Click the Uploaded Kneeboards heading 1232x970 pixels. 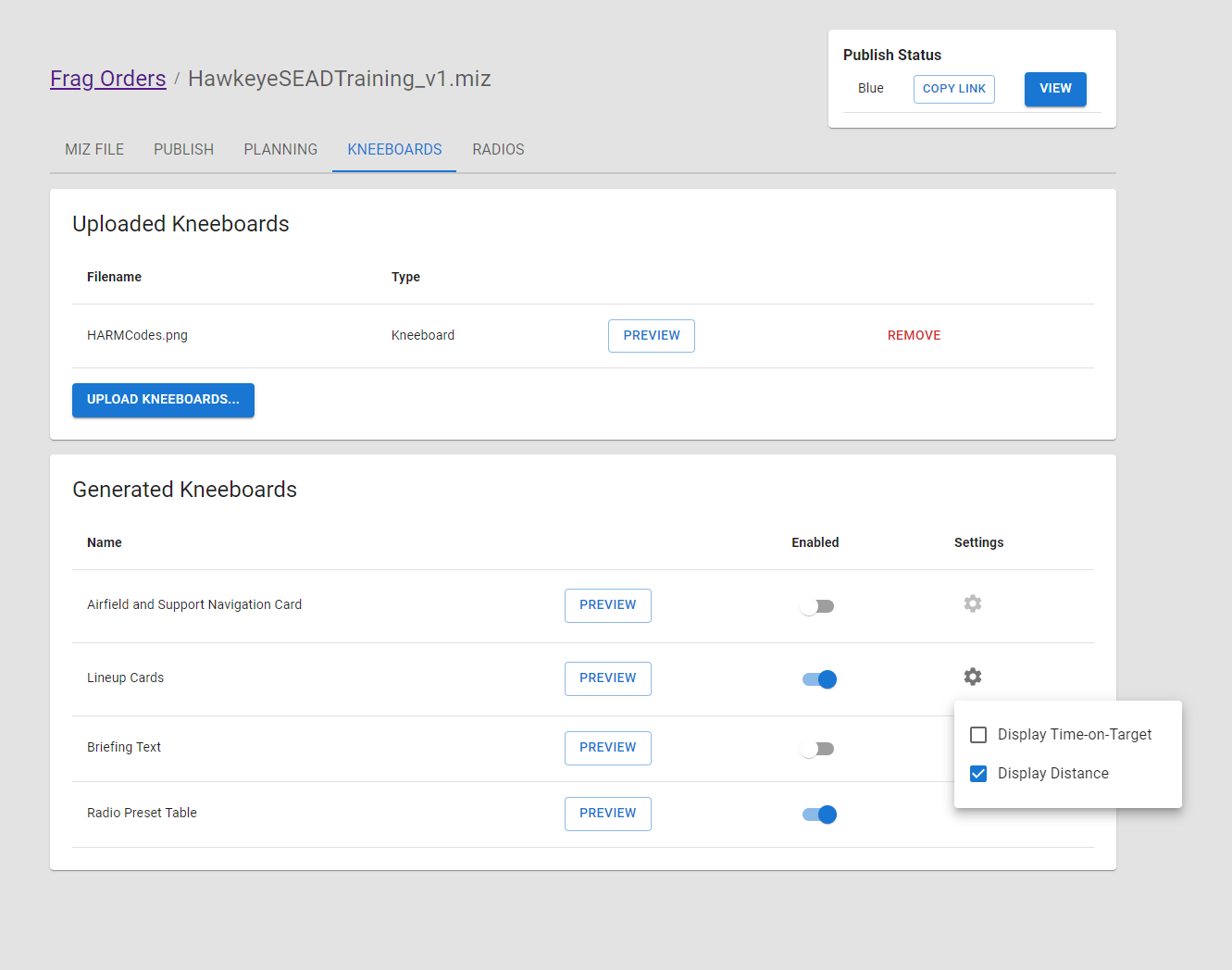[180, 224]
